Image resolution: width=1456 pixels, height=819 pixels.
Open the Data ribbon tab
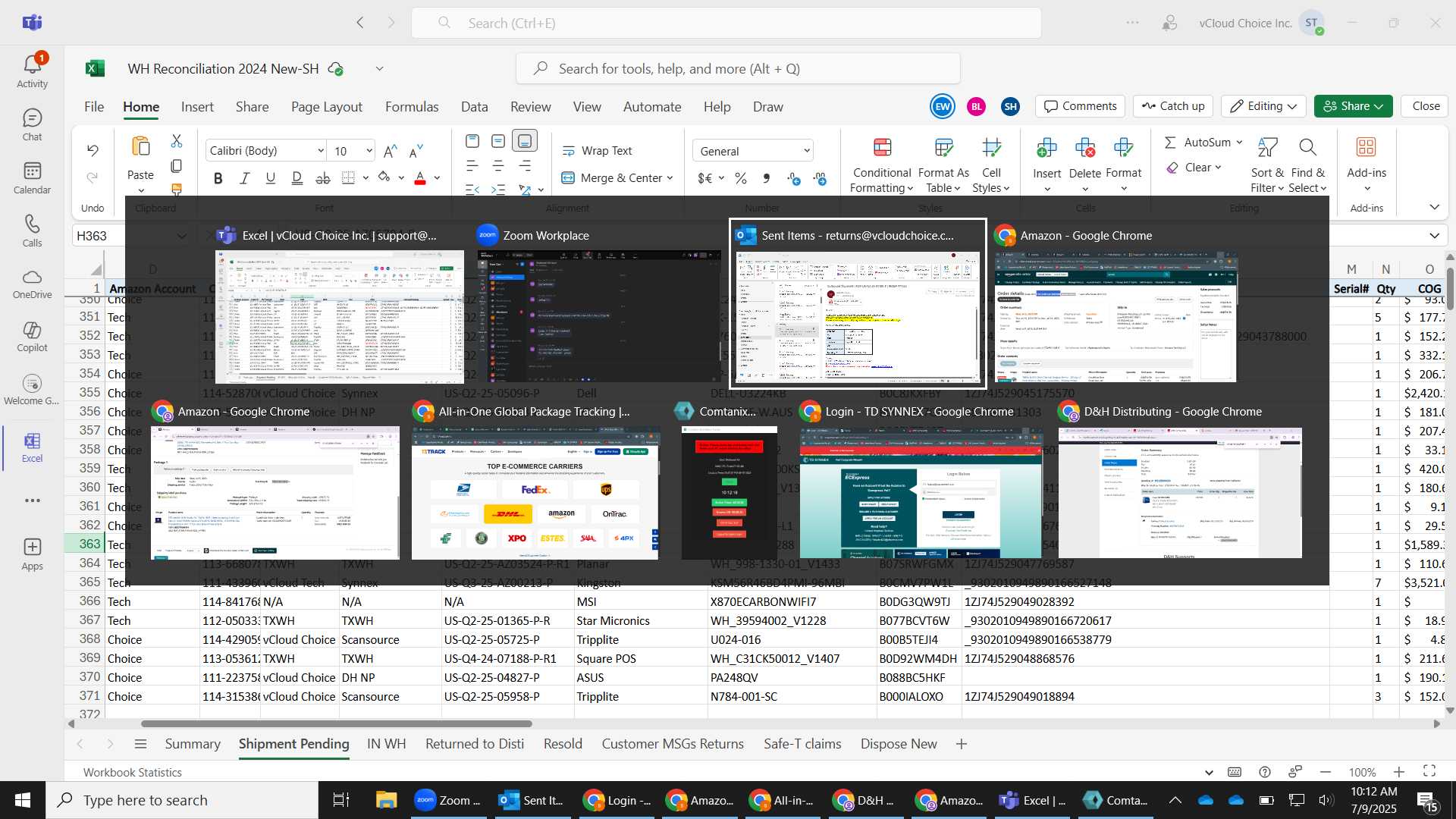pyautogui.click(x=475, y=107)
